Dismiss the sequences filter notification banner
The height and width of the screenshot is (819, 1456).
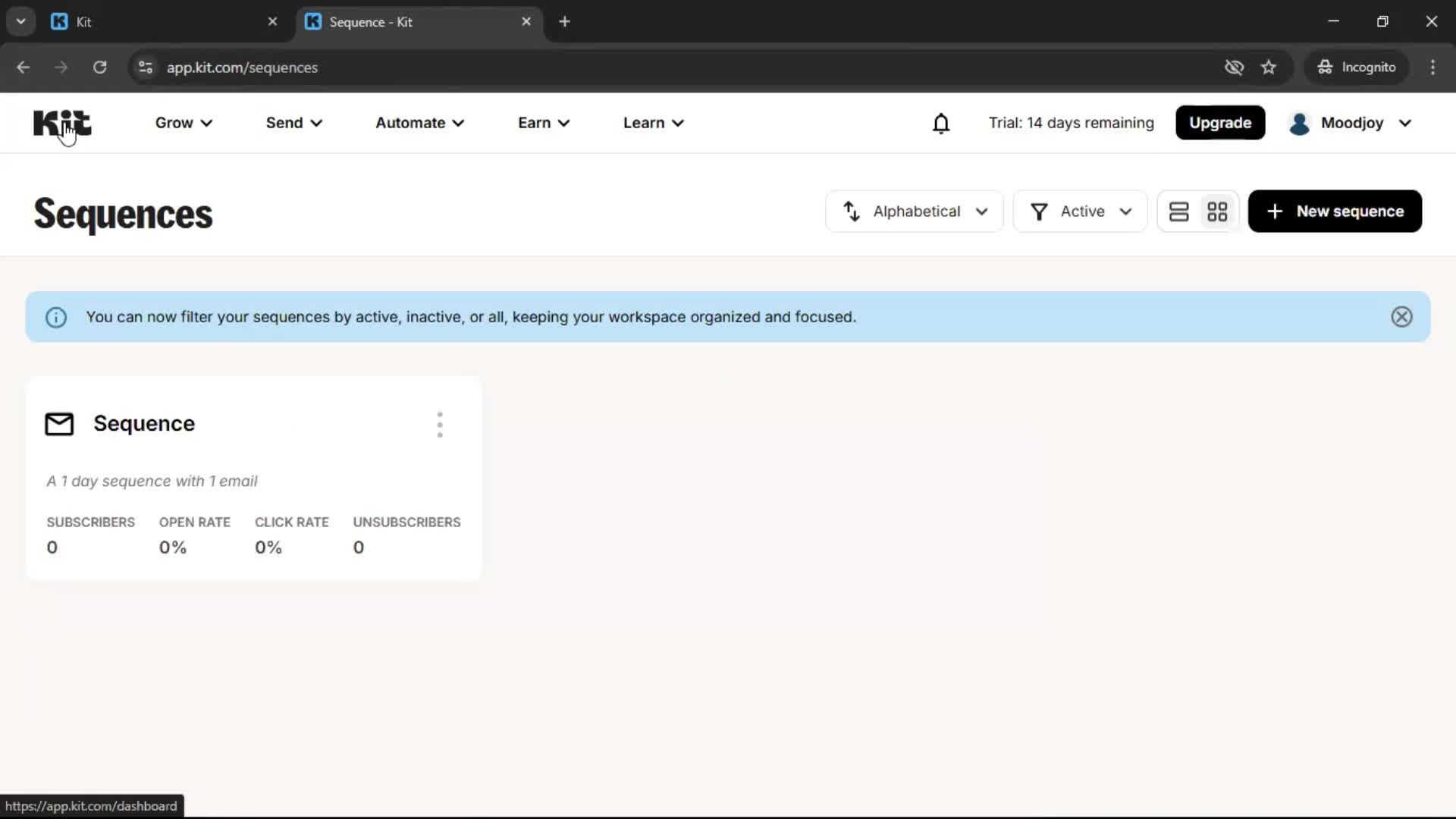pyautogui.click(x=1401, y=316)
